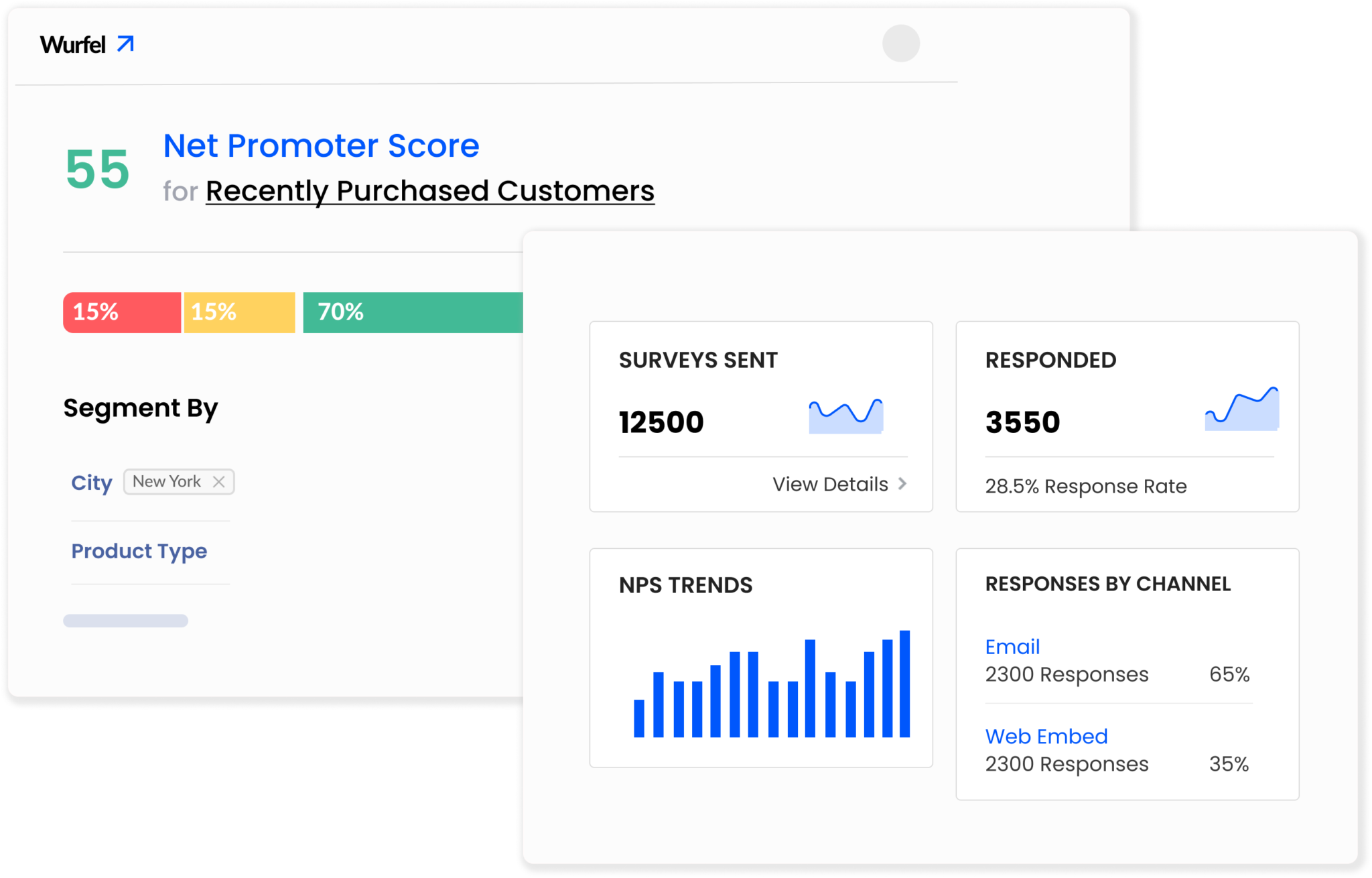Click the Wurfel brand name
The width and height of the screenshot is (1372, 878).
[x=74, y=45]
